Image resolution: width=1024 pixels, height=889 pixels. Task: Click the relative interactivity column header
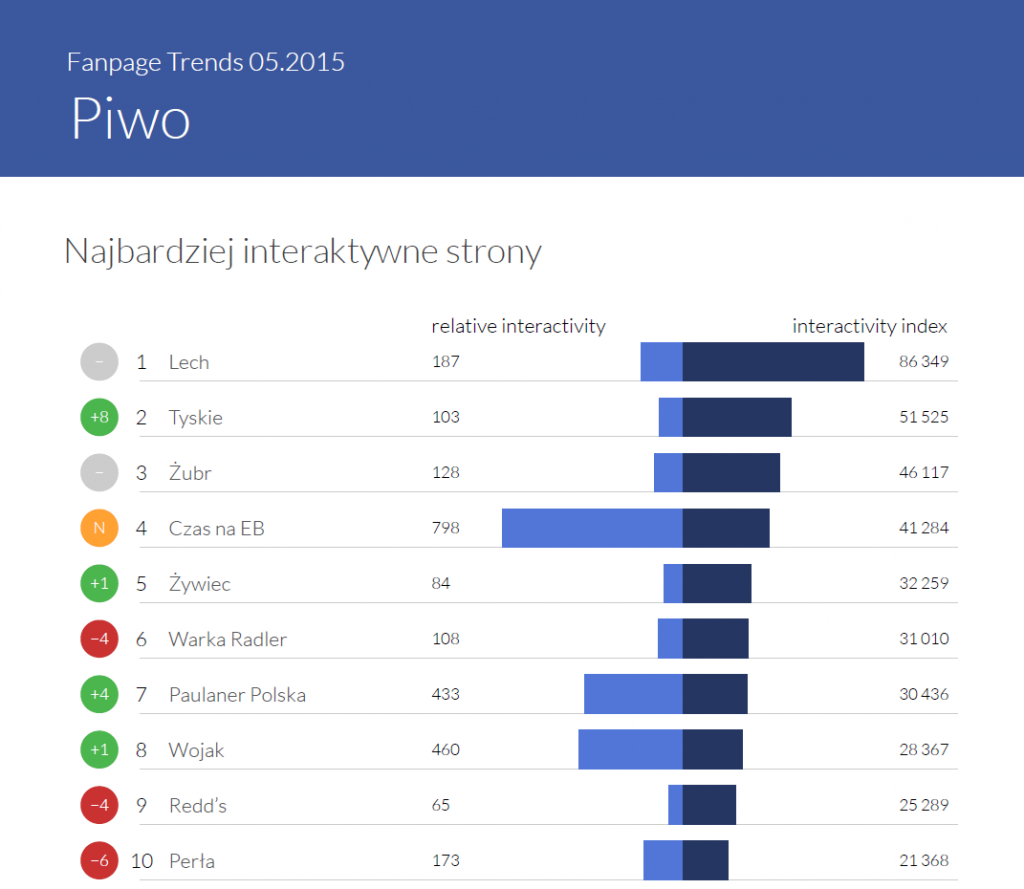click(x=518, y=326)
